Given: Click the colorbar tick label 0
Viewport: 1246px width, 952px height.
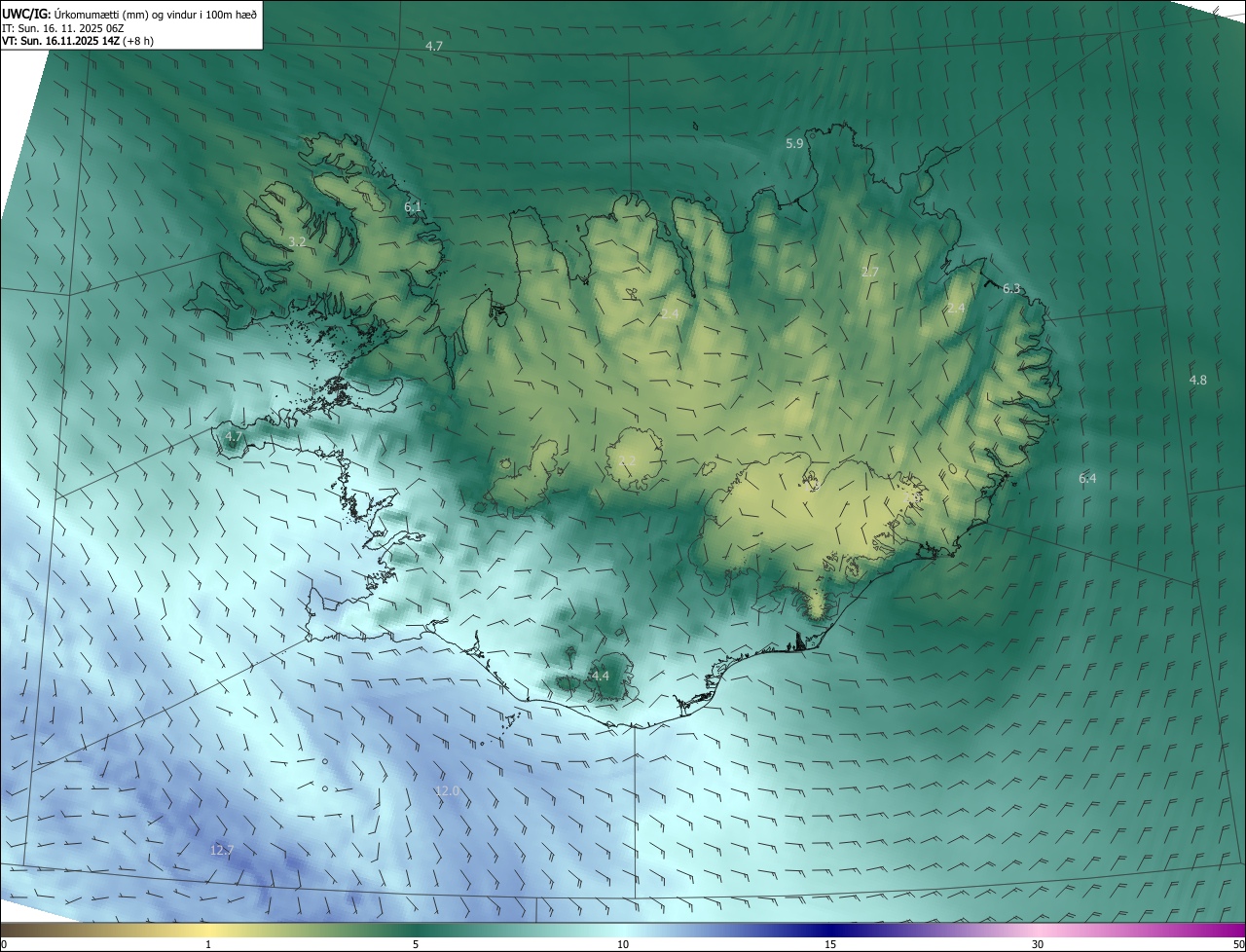Looking at the screenshot, I should [x=4, y=944].
